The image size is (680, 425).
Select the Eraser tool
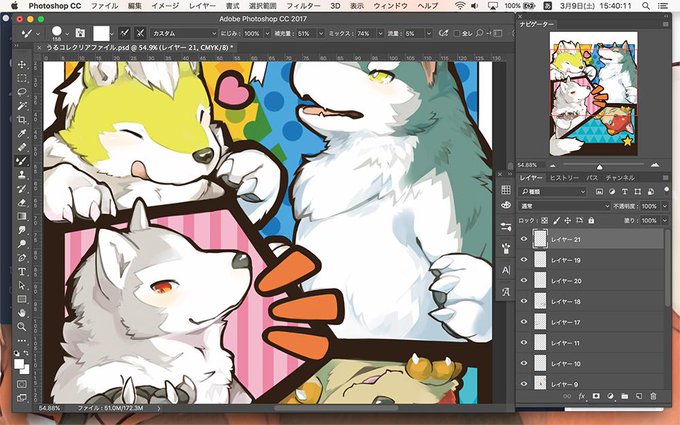tap(22, 203)
